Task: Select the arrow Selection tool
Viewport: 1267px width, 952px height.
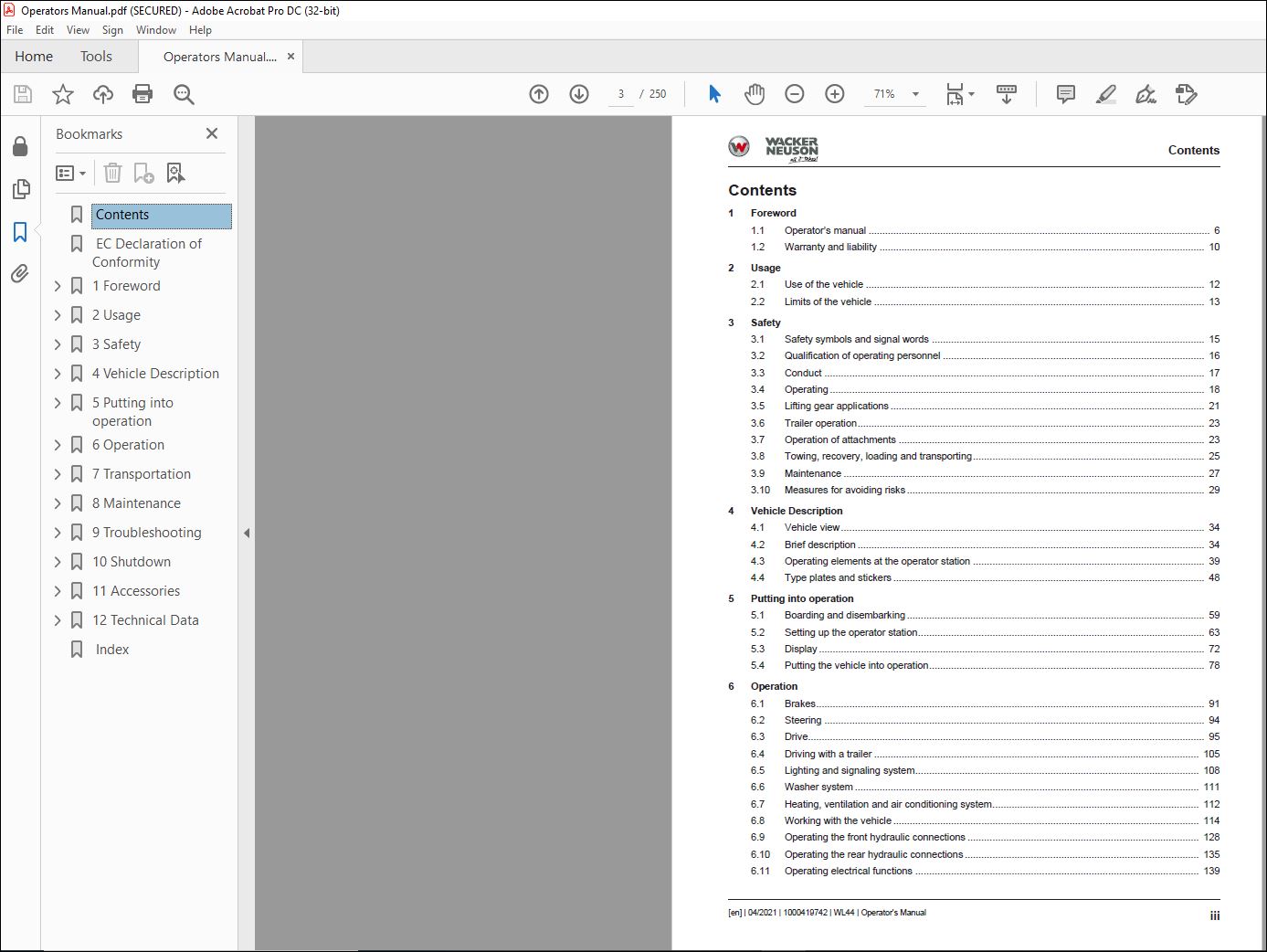Action: pyautogui.click(x=714, y=94)
